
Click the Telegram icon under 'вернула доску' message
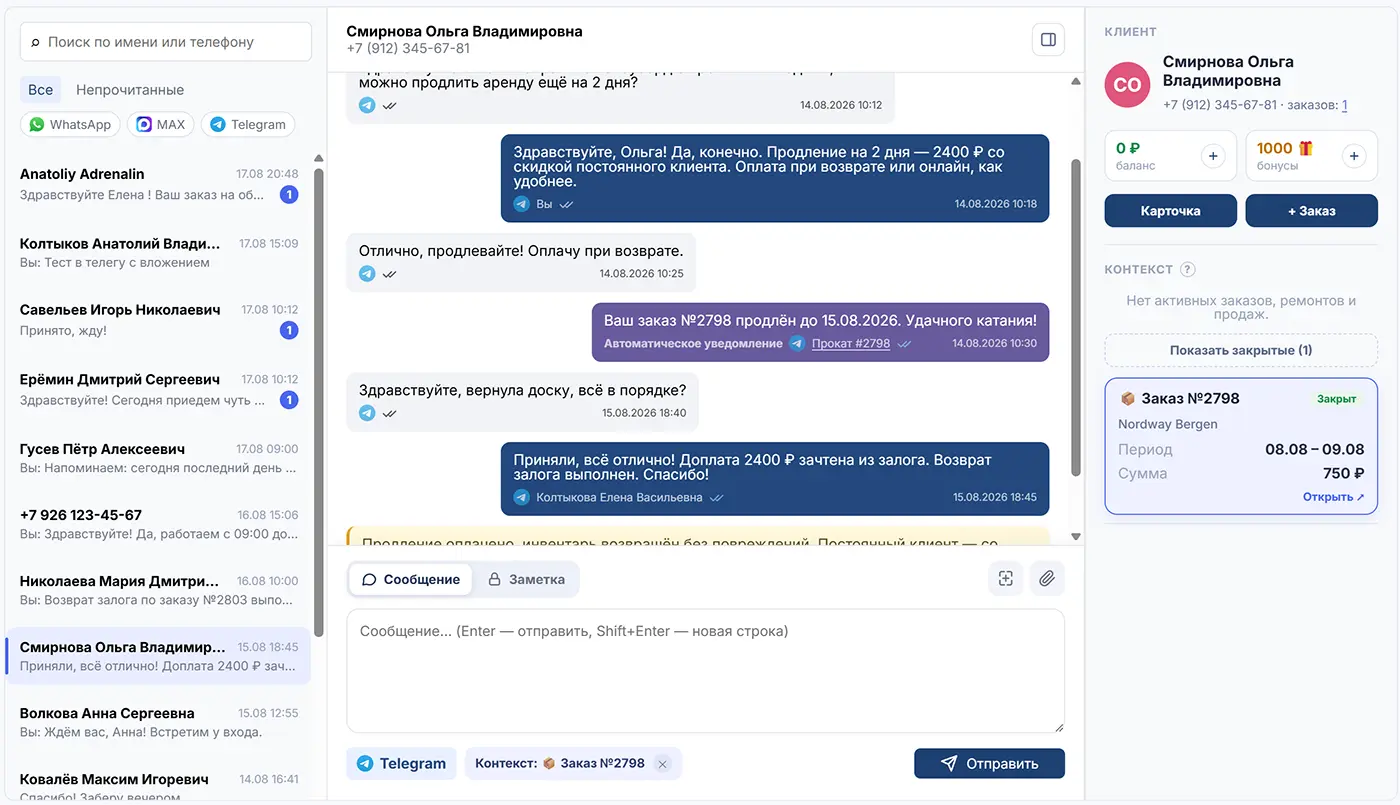[367, 412]
